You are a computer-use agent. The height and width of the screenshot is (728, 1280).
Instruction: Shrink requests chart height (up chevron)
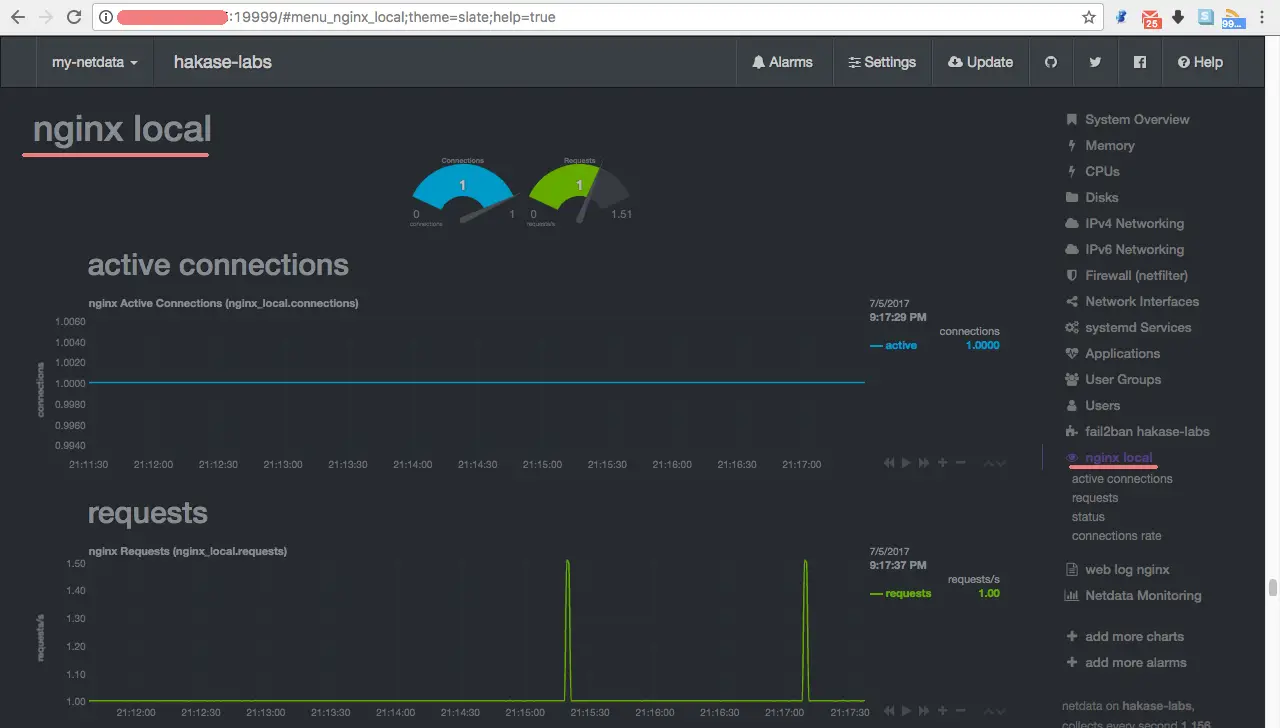tap(989, 711)
